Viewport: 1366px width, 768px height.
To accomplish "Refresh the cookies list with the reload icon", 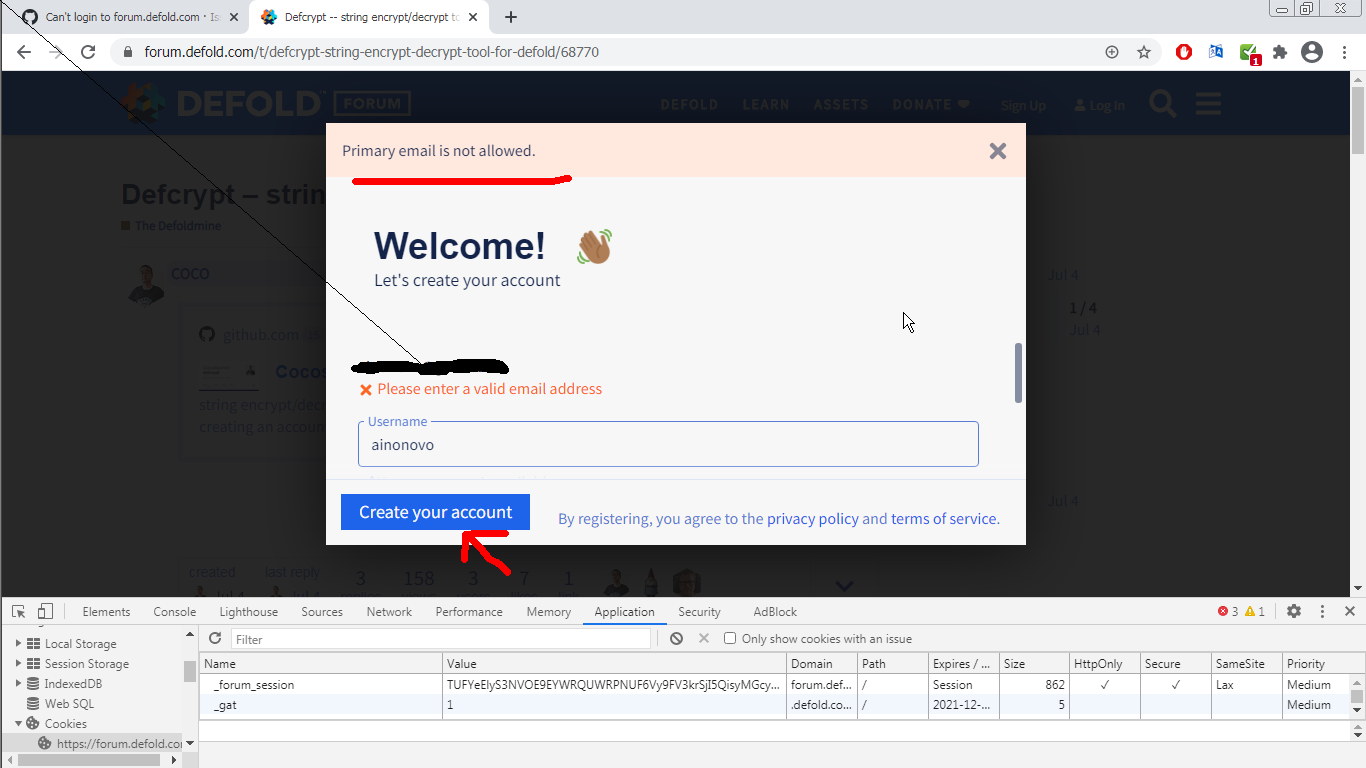I will click(x=215, y=638).
